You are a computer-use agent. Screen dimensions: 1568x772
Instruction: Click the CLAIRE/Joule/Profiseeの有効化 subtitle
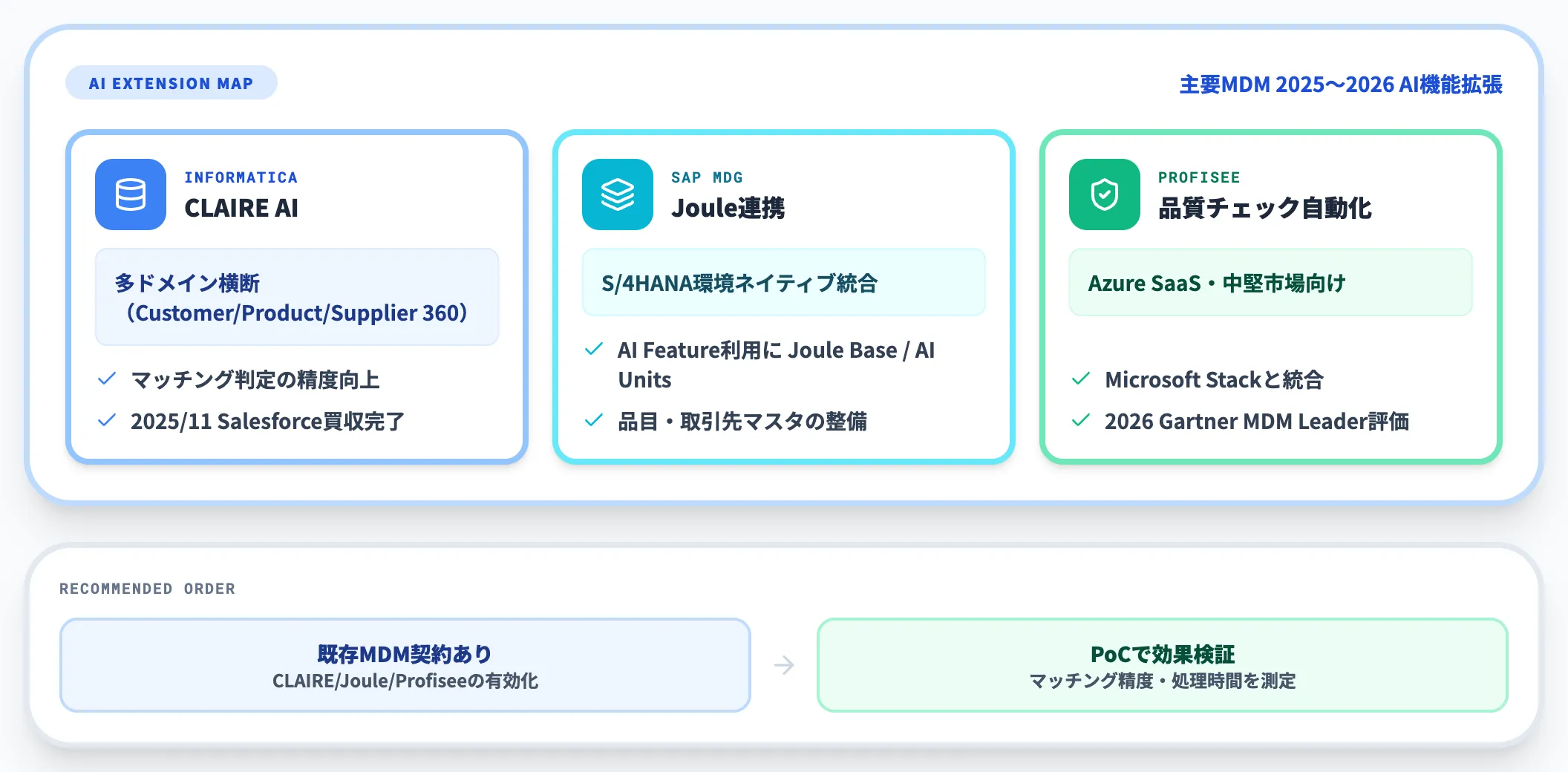[405, 681]
